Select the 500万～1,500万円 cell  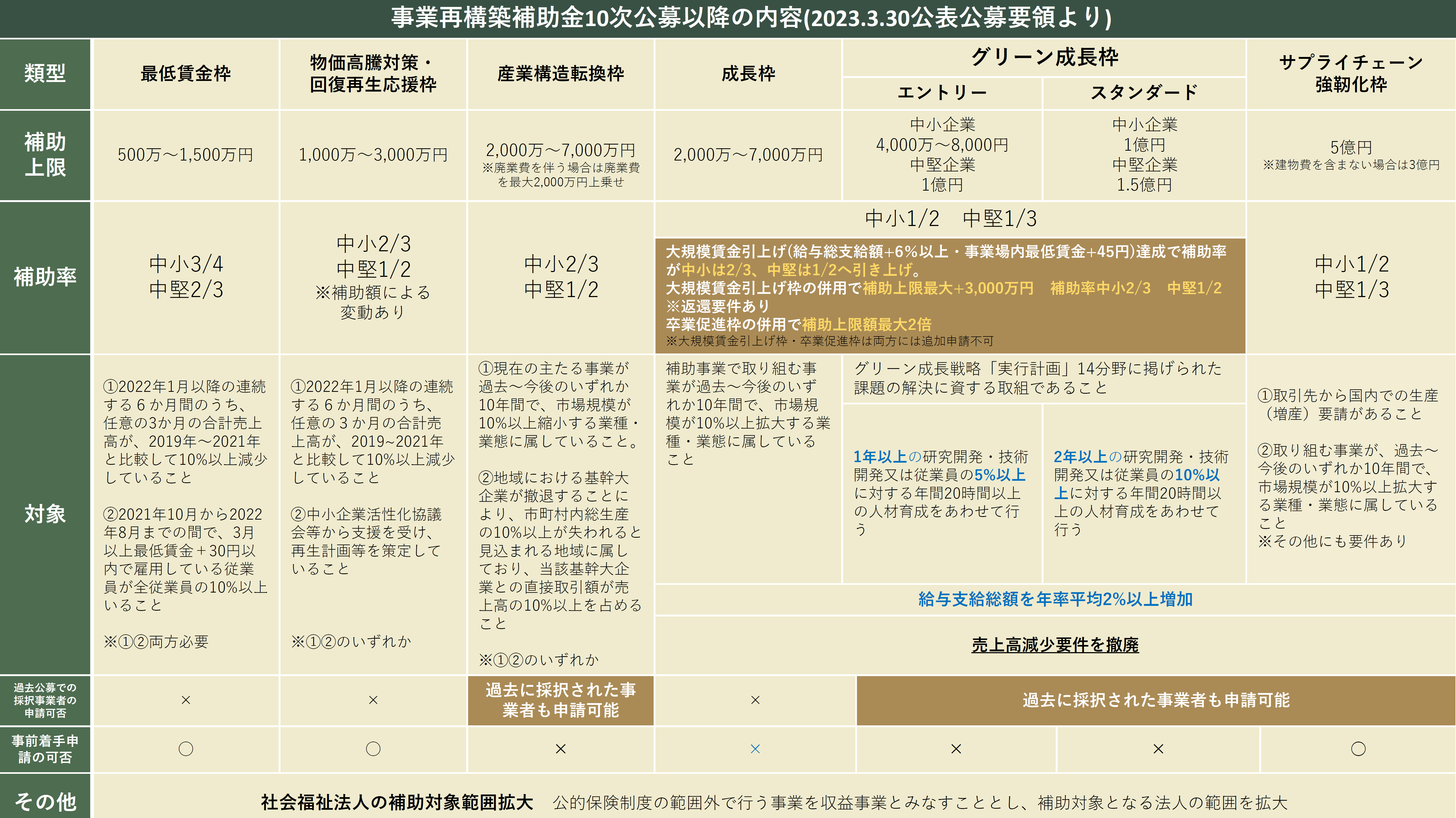click(185, 155)
